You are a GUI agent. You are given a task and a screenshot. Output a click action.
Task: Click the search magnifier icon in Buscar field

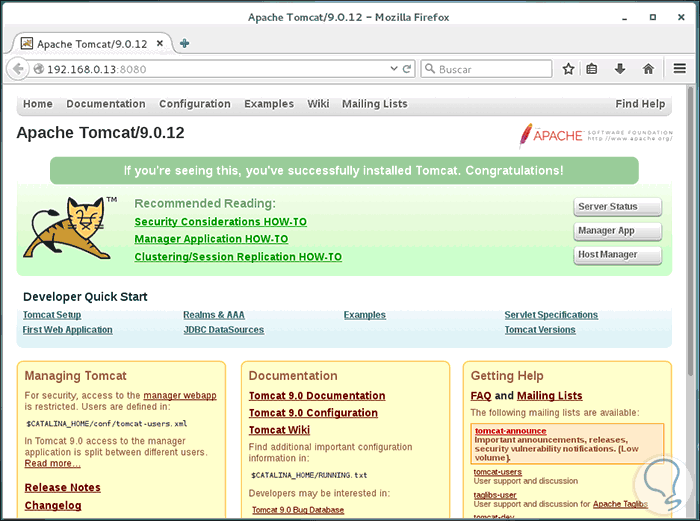click(429, 69)
